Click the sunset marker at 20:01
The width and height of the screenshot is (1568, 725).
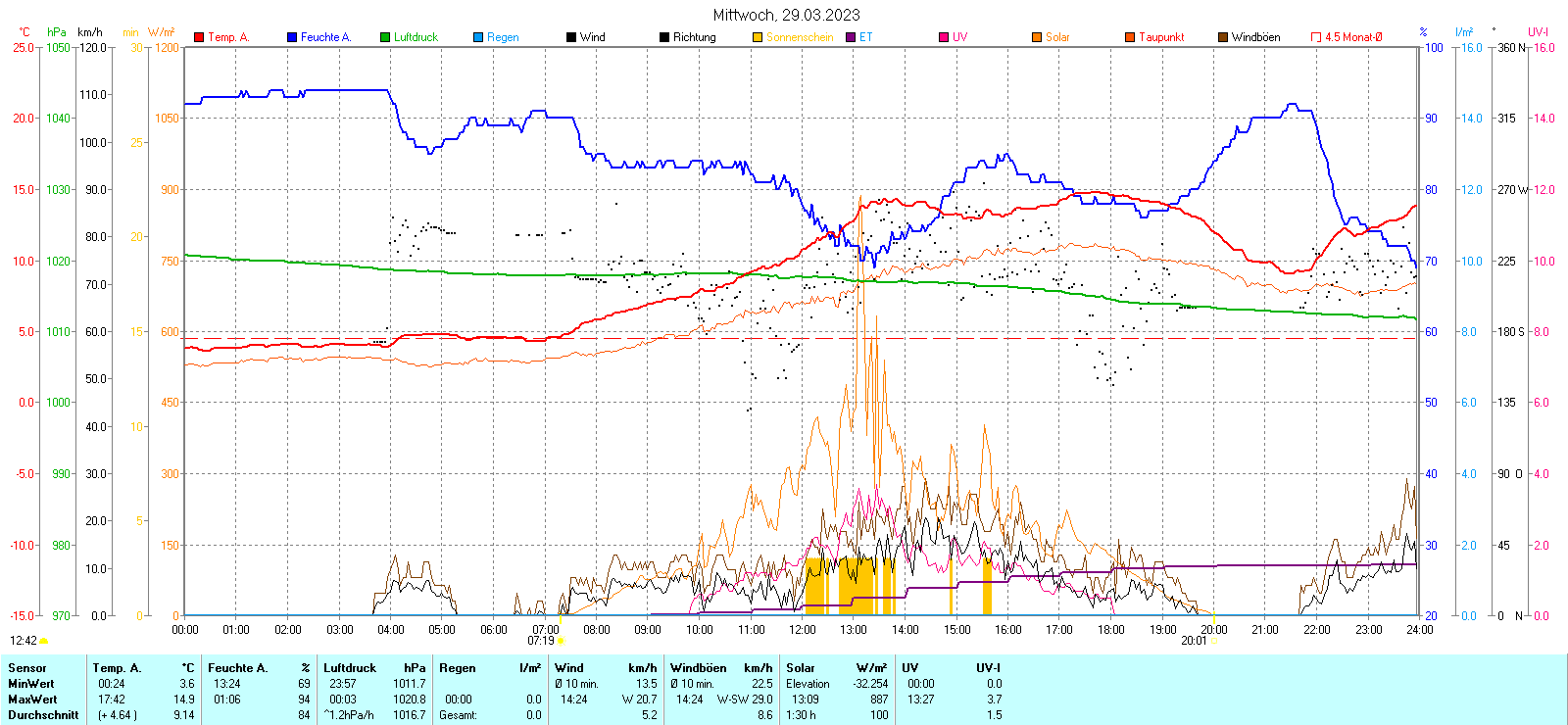click(1213, 641)
